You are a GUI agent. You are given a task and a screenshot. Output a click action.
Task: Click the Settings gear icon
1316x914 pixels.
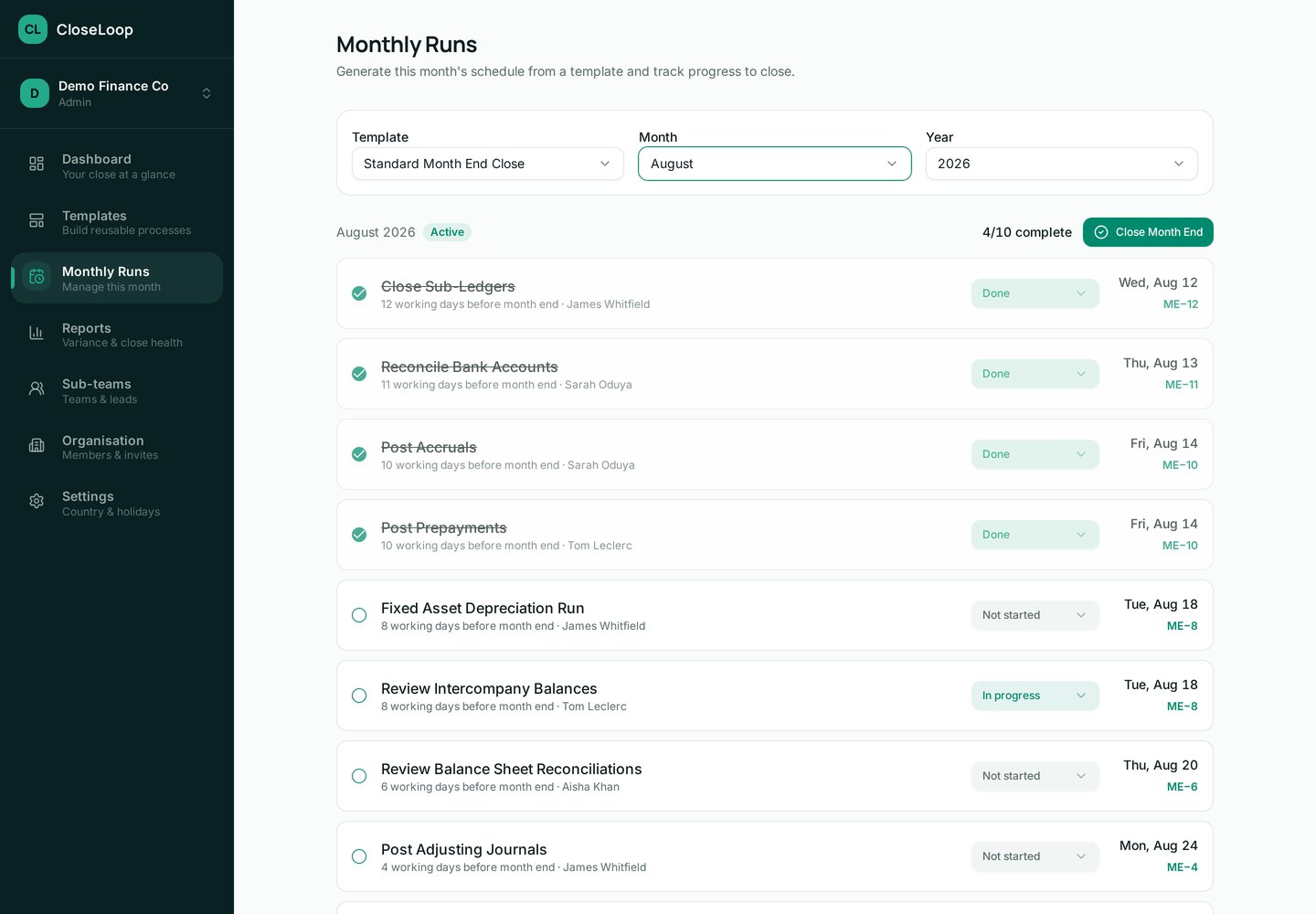point(37,501)
